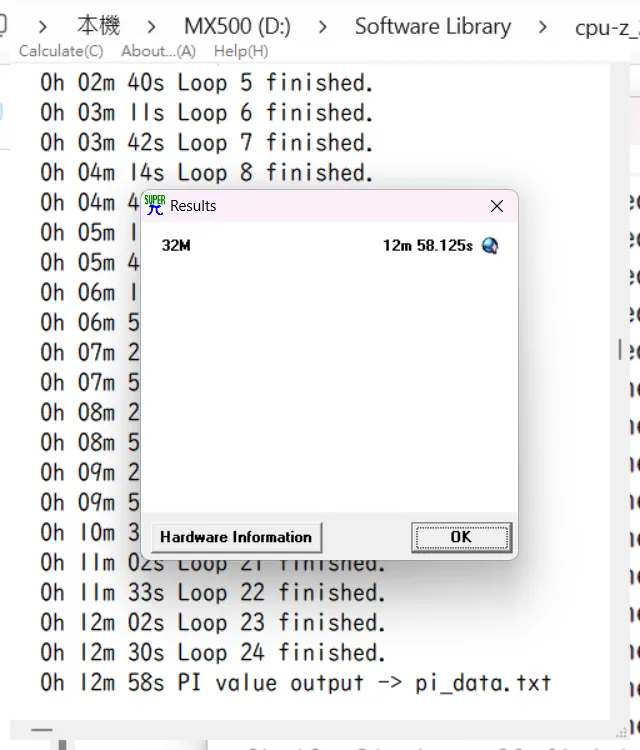Click the PI value output pi_data.txt line
The image size is (640, 750).
click(296, 683)
